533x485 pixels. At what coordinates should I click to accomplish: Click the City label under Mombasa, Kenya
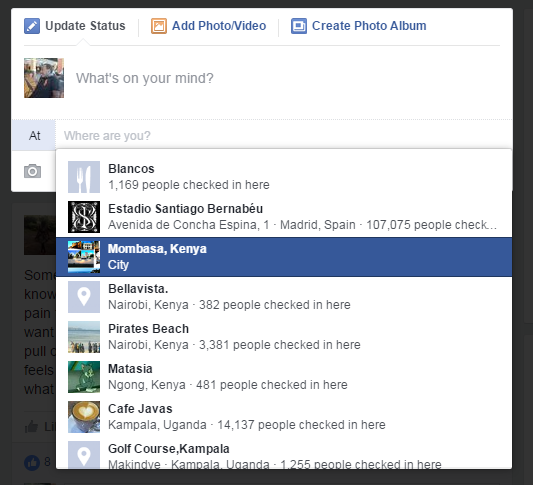118,265
